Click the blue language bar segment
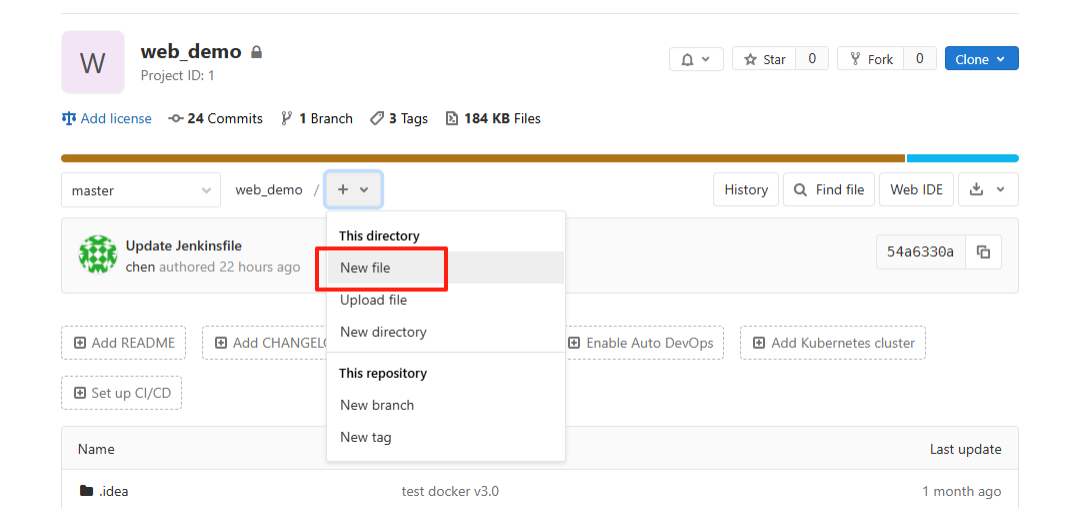This screenshot has height=509, width=1067. [x=963, y=159]
